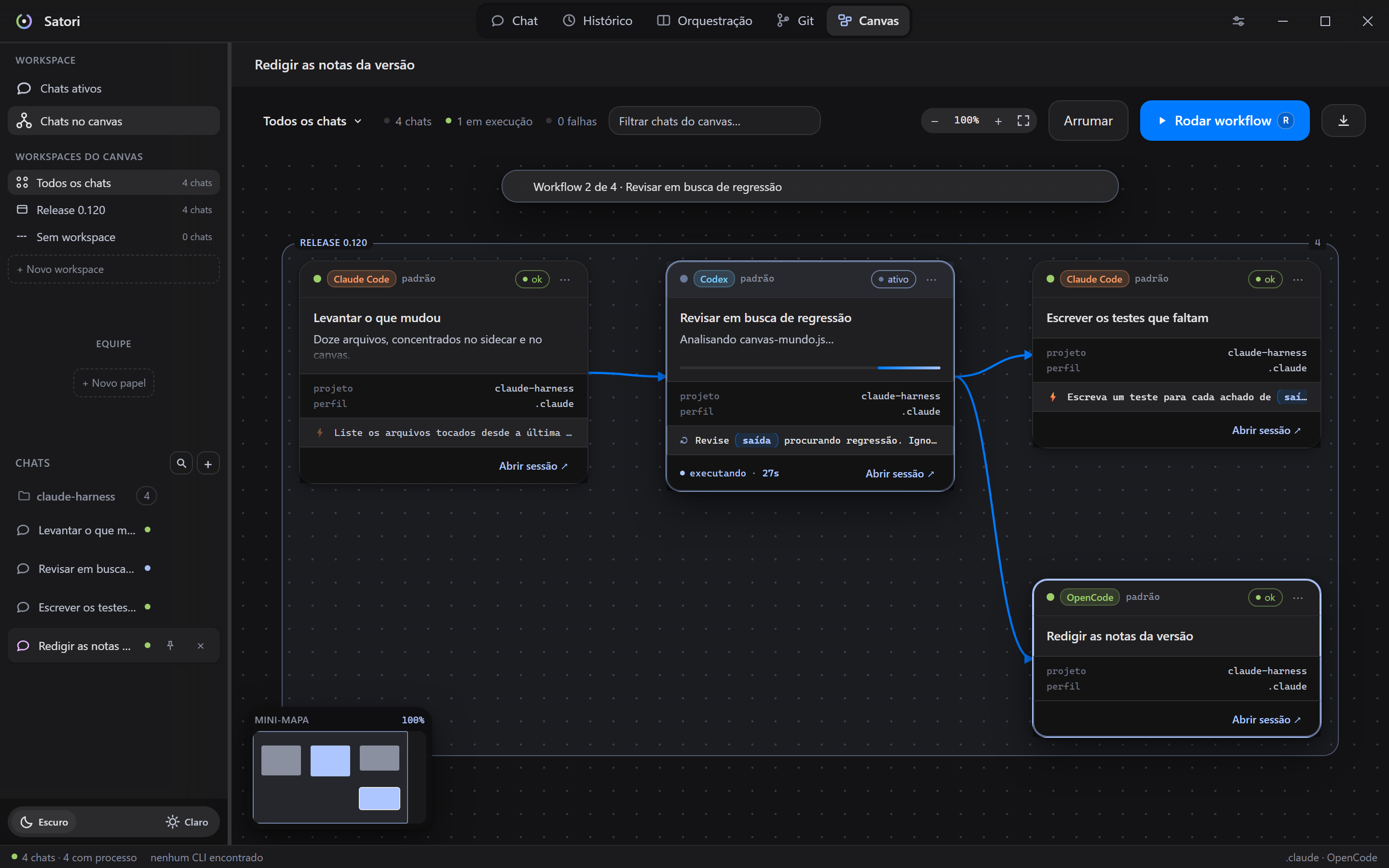Fit canvas to screen icon
Screen dimensions: 1389x868
1023,121
